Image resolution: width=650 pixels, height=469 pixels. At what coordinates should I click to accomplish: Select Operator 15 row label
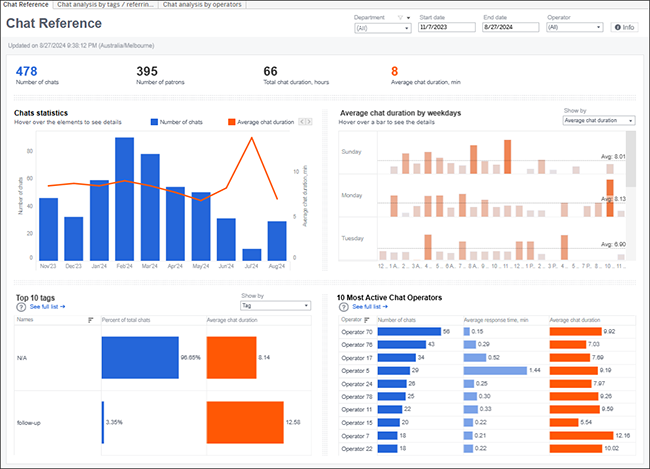(x=357, y=423)
